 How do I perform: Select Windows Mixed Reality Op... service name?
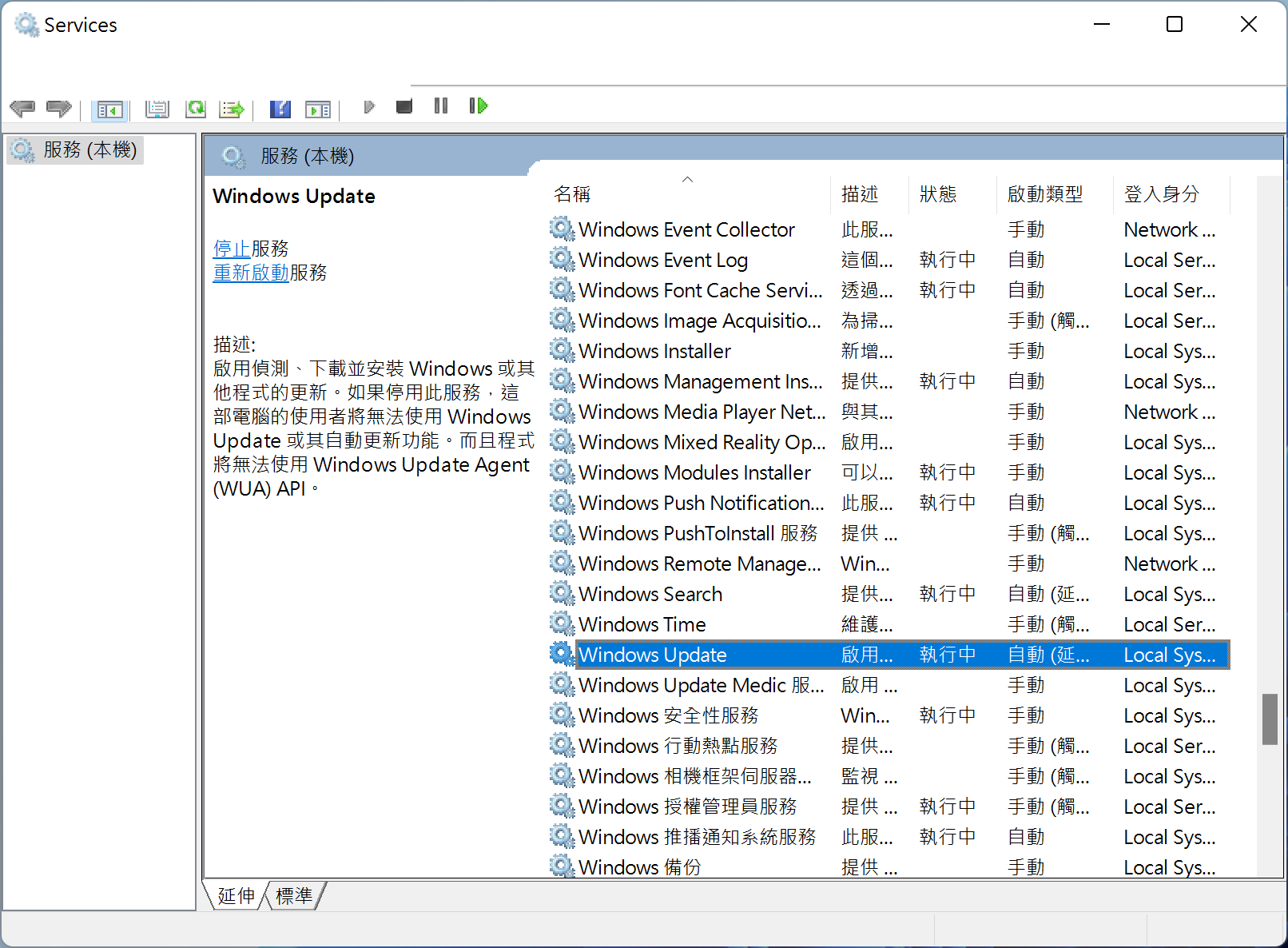point(702,442)
